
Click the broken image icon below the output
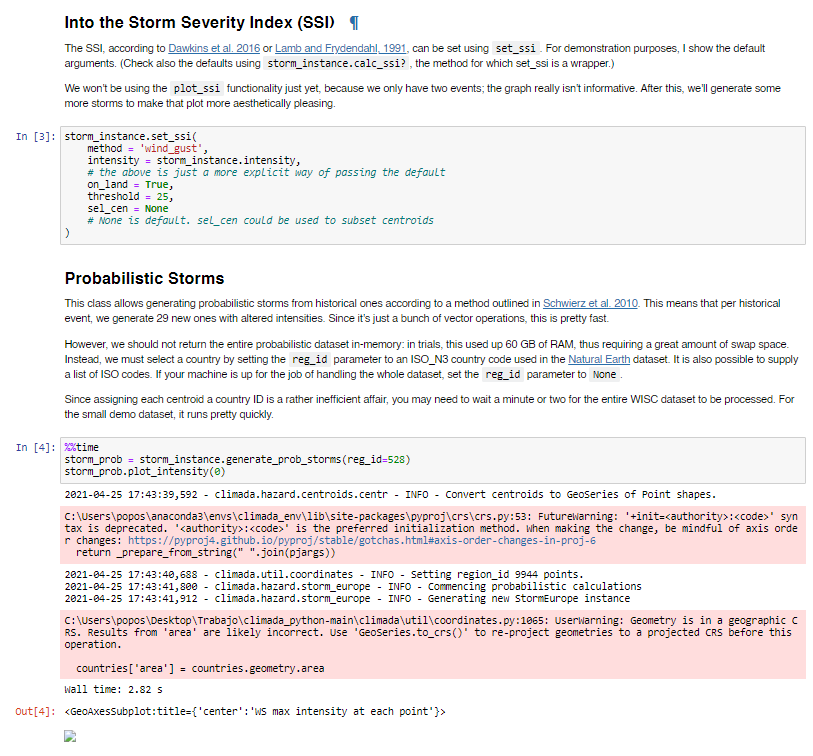(68, 736)
